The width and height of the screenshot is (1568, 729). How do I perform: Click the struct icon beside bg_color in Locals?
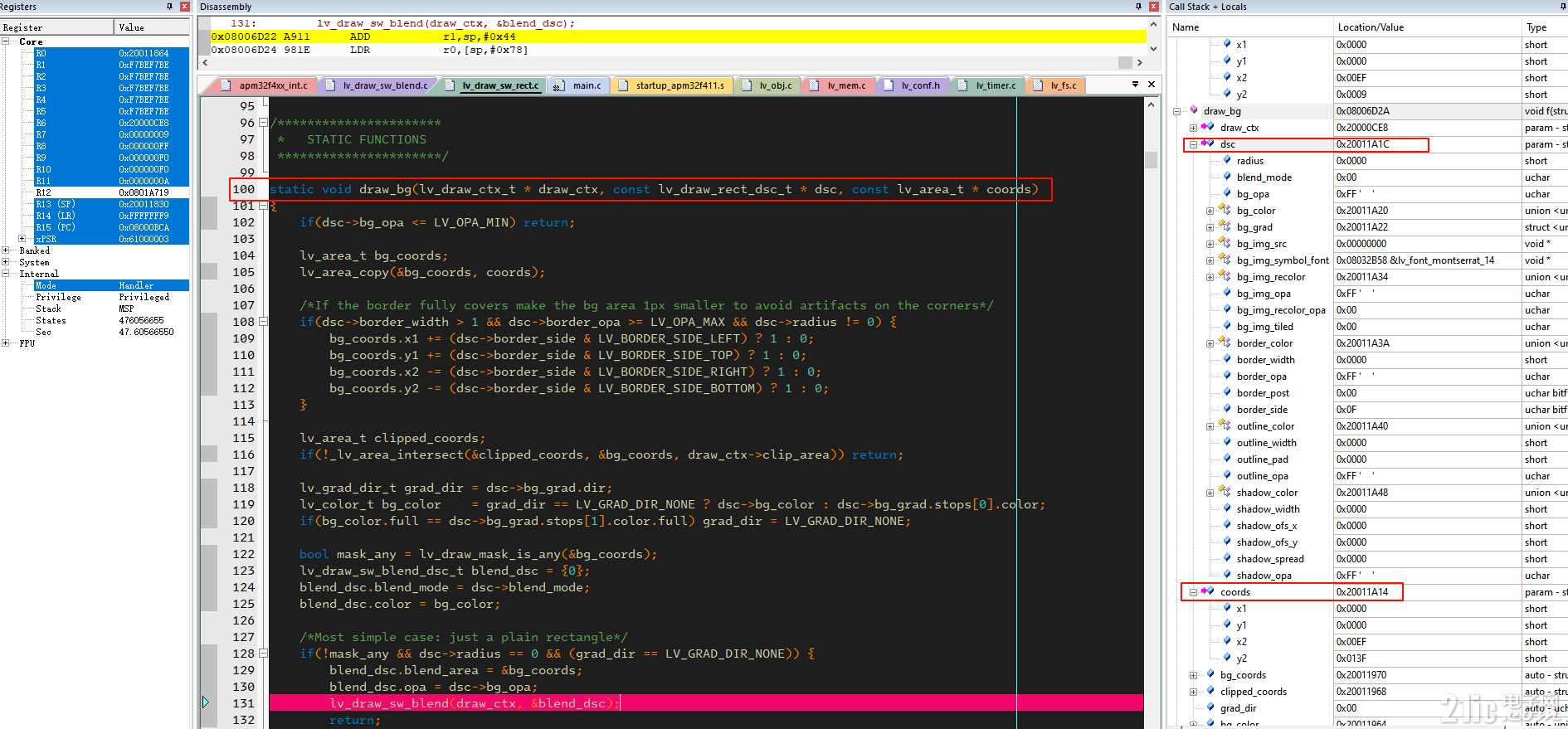[1225, 210]
